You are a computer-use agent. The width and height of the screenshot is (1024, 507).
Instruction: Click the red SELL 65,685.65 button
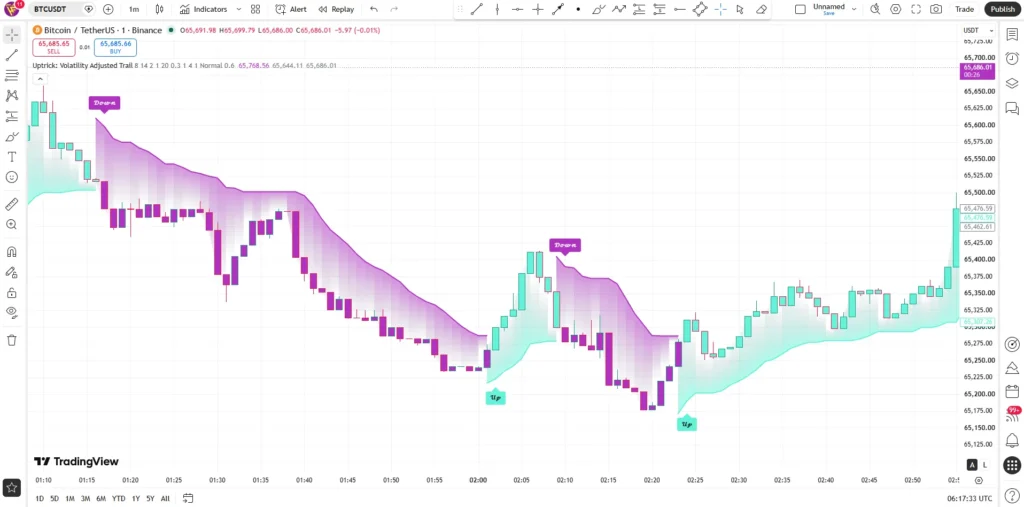point(54,47)
